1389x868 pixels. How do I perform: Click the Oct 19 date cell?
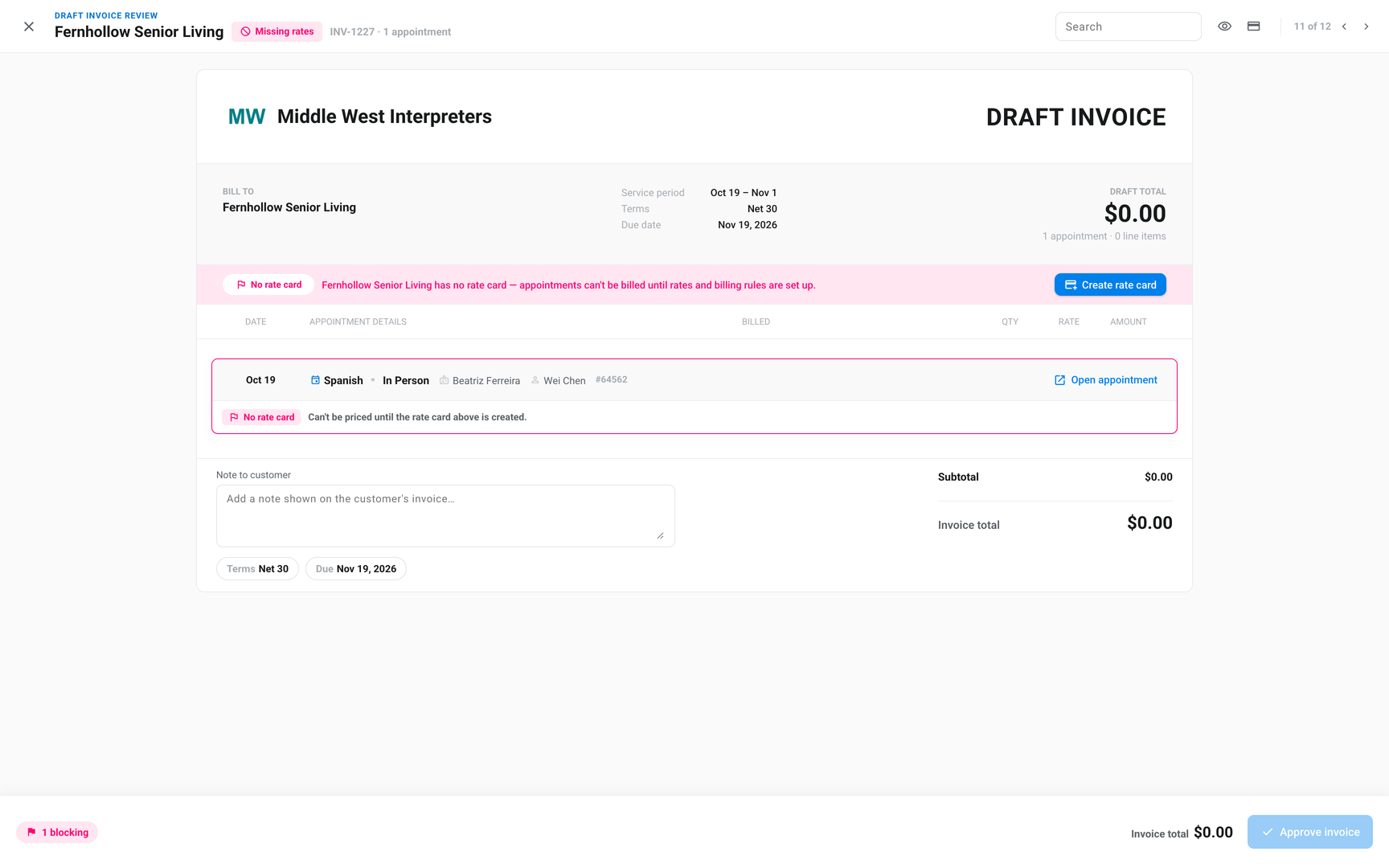click(x=260, y=380)
